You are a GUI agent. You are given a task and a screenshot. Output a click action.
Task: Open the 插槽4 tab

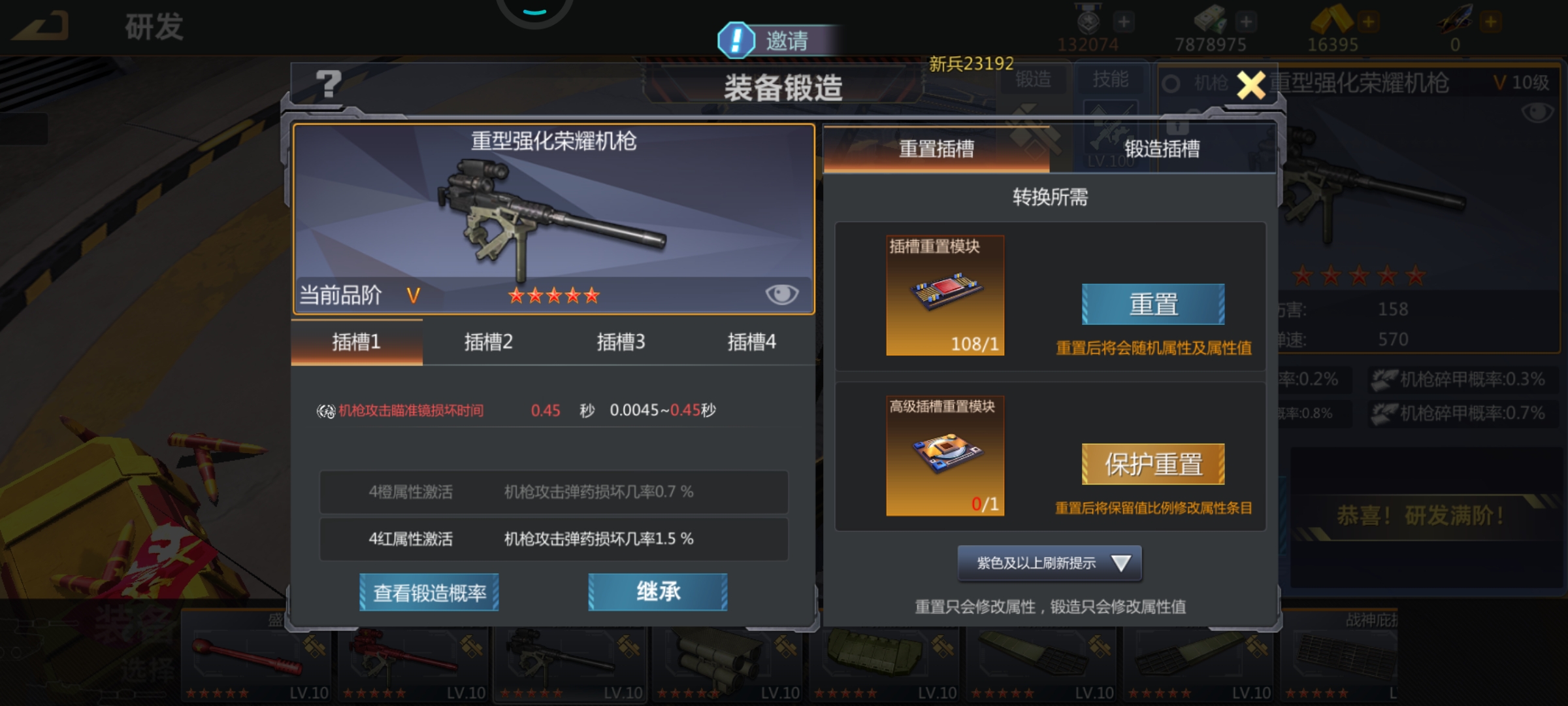click(752, 342)
